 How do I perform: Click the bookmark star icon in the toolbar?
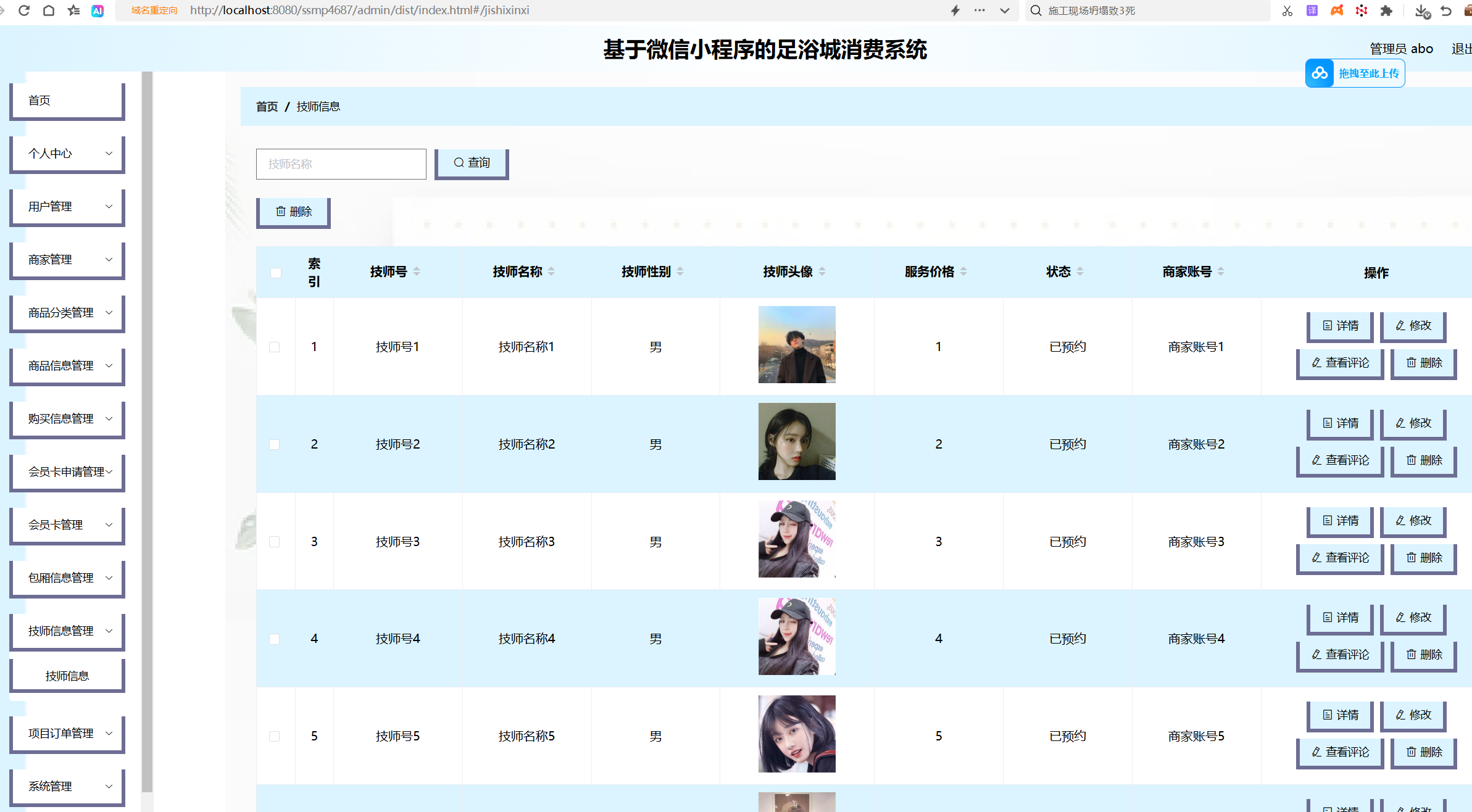73,10
